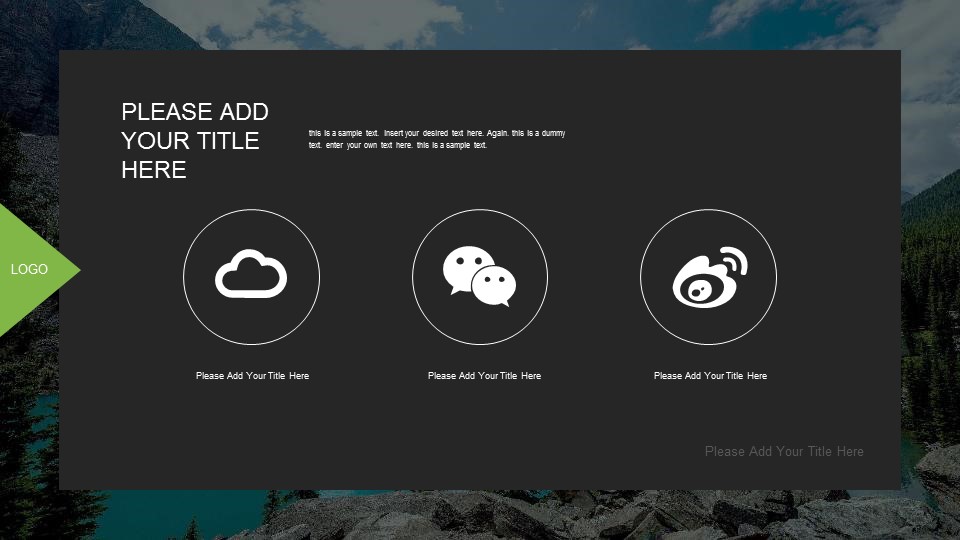
Task: Click the "LOGO" text label
Action: tap(29, 269)
